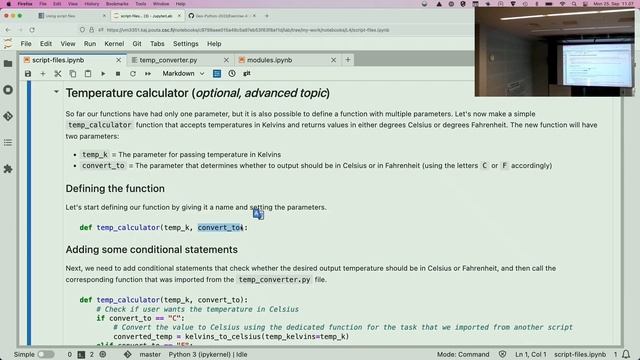Open the JupyterLab Help menu

click(214, 44)
